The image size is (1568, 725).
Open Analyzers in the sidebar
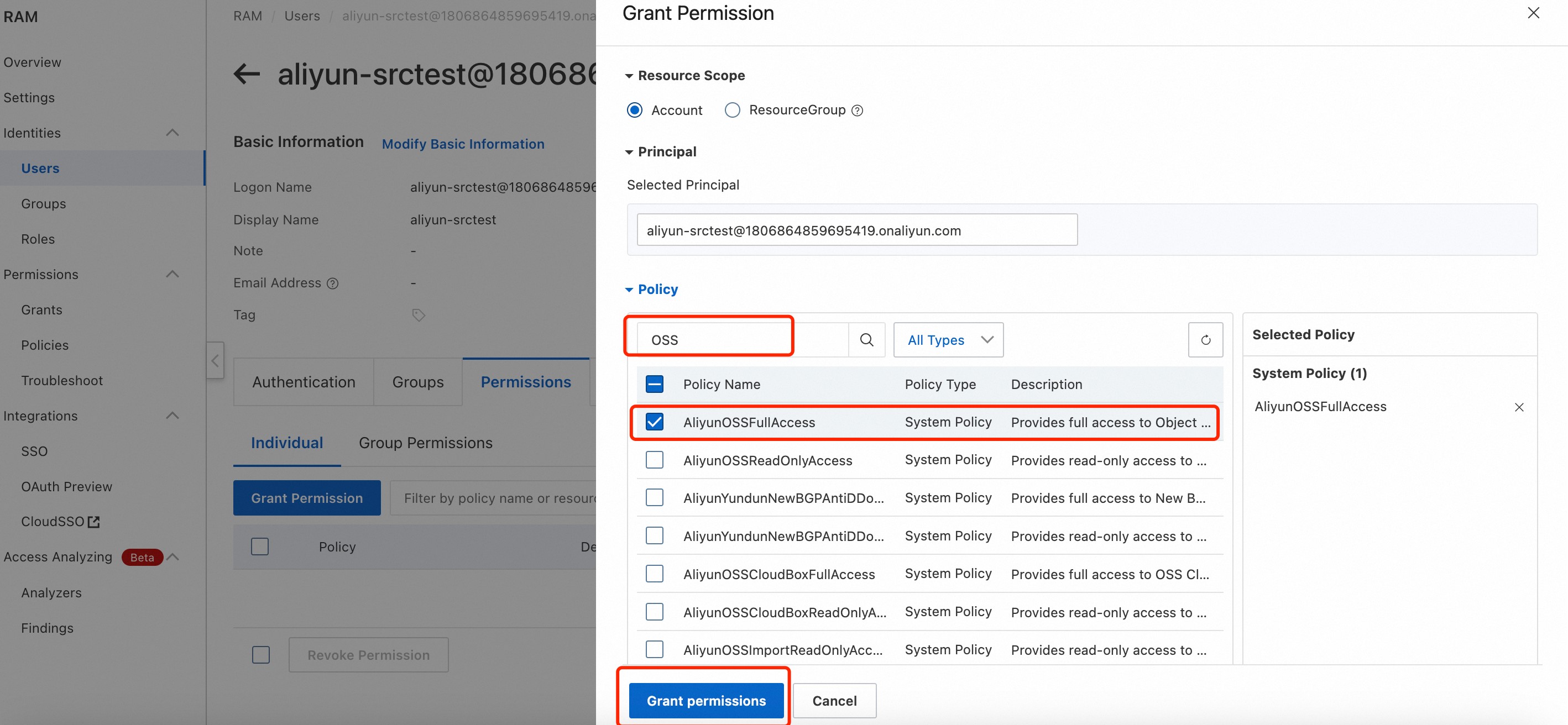point(51,592)
